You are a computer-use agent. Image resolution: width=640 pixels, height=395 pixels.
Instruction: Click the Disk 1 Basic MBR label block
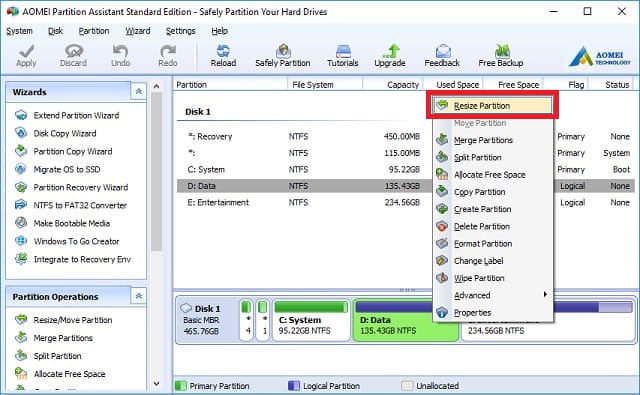click(x=207, y=320)
